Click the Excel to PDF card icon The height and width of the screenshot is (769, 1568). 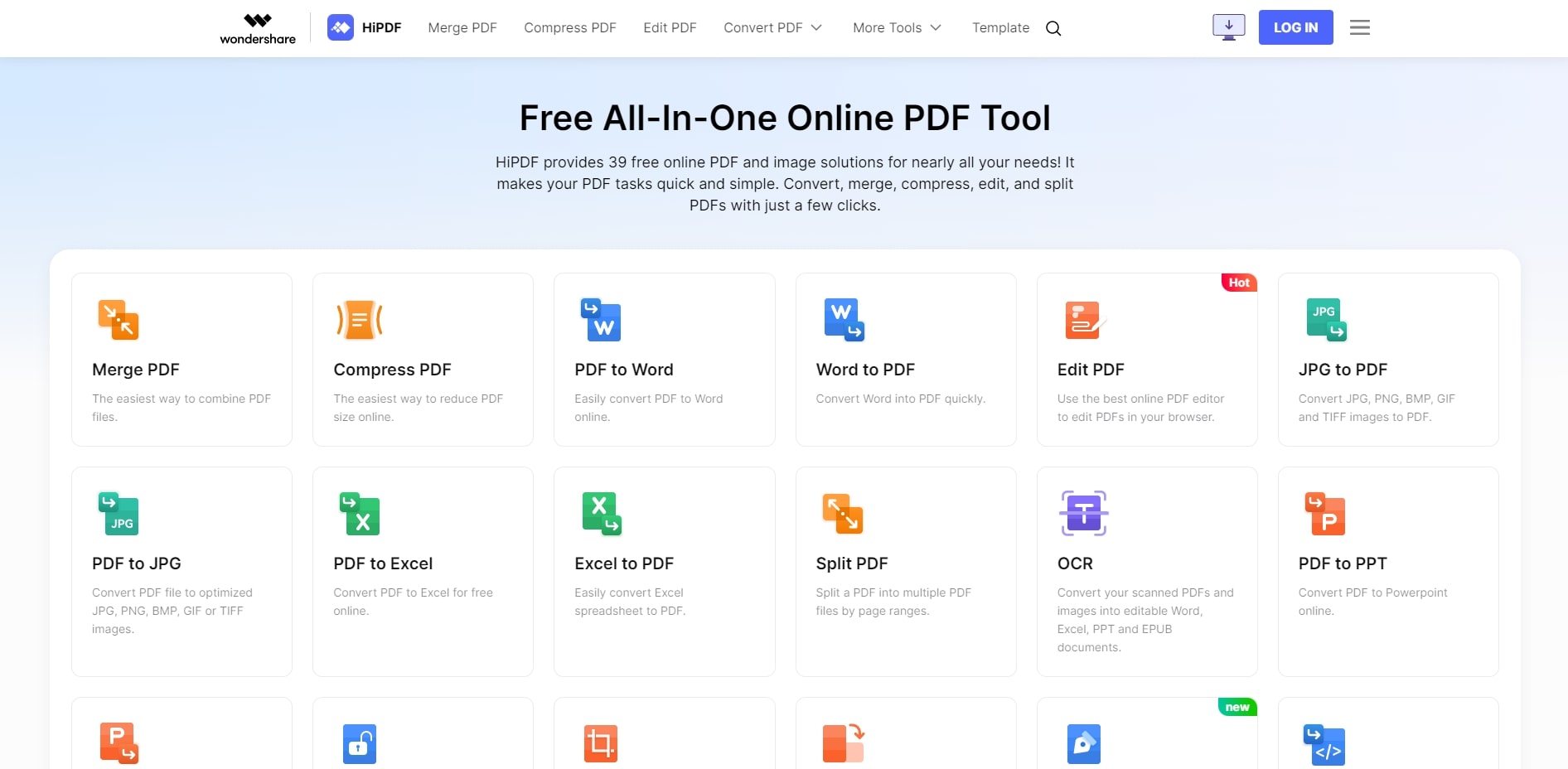coord(602,514)
